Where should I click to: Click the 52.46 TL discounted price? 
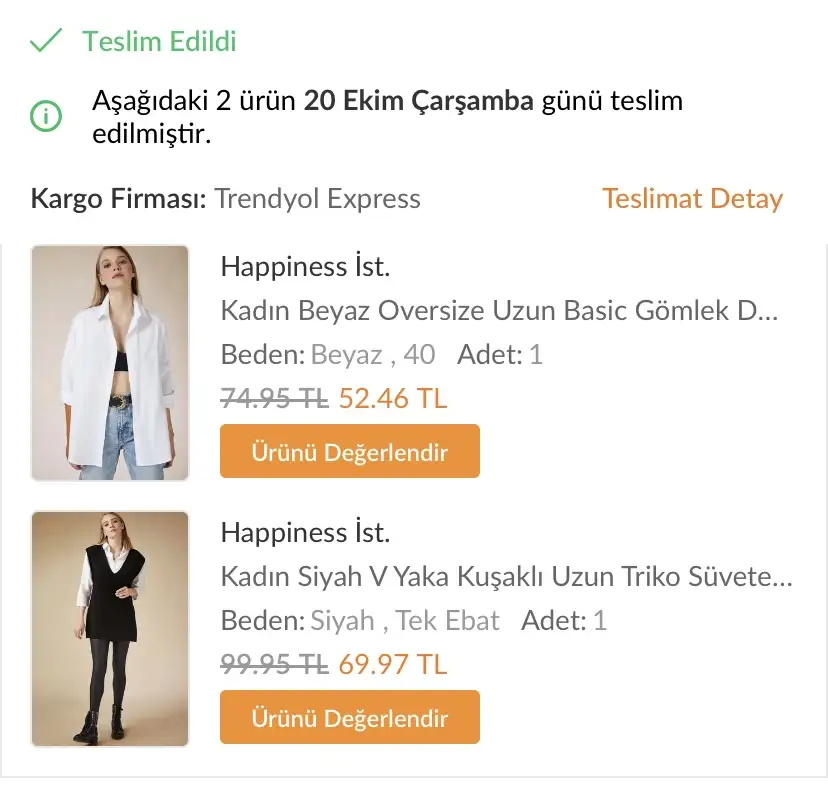point(393,399)
